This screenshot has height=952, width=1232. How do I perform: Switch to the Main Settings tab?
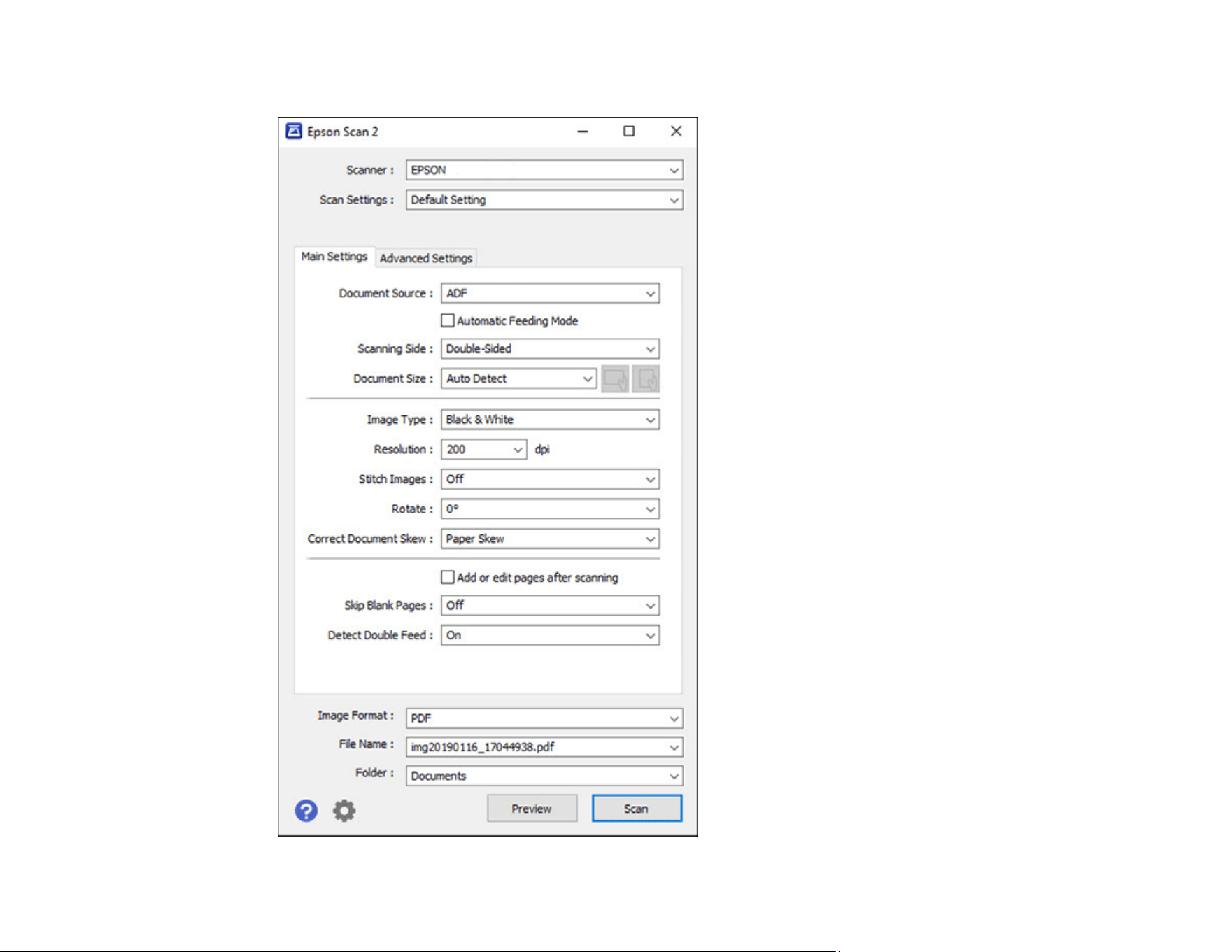(x=334, y=257)
